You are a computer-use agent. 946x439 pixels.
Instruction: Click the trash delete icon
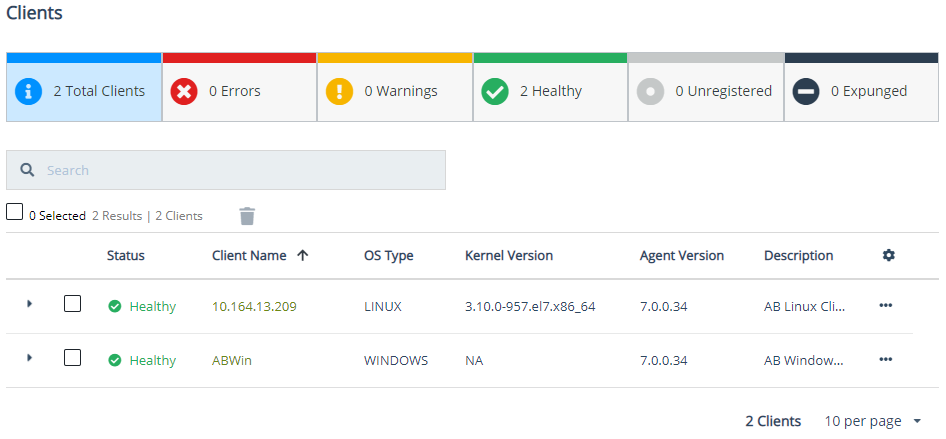pyautogui.click(x=247, y=216)
